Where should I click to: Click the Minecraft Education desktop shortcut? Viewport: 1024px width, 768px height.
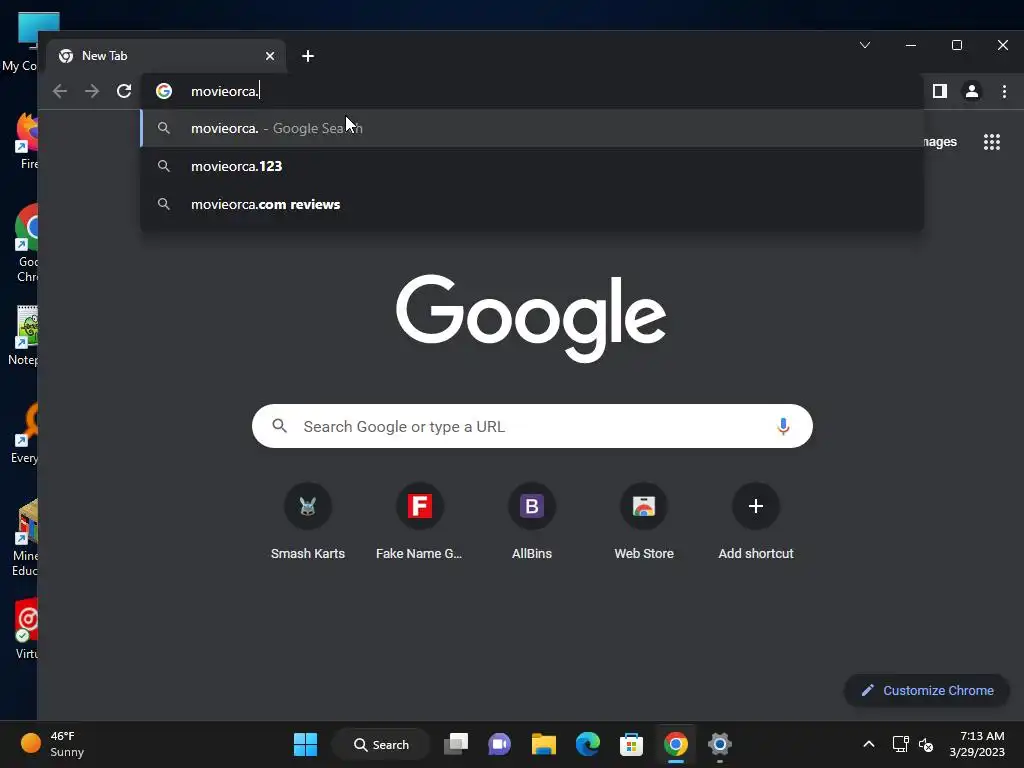click(x=26, y=538)
